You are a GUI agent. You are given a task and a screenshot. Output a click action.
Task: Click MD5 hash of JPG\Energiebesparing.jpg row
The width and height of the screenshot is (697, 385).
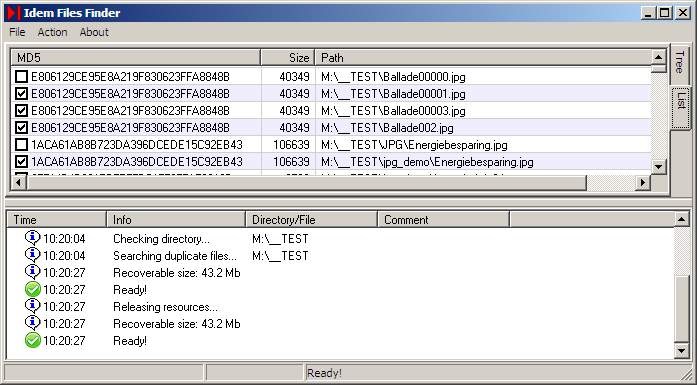pos(137,144)
